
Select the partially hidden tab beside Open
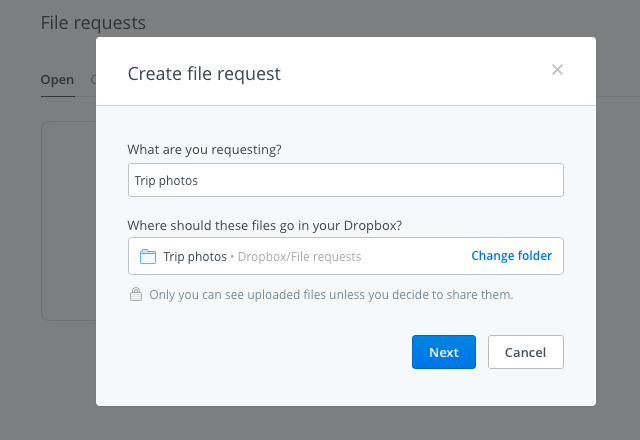point(93,80)
